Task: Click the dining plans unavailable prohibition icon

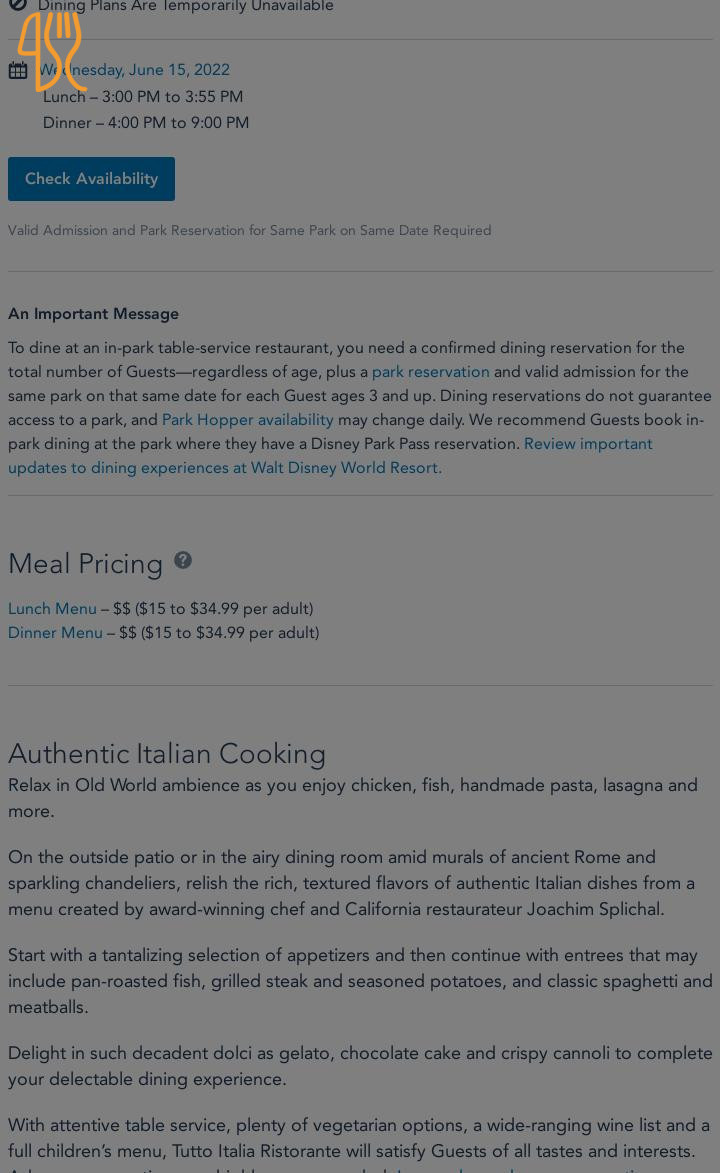Action: (18, 6)
